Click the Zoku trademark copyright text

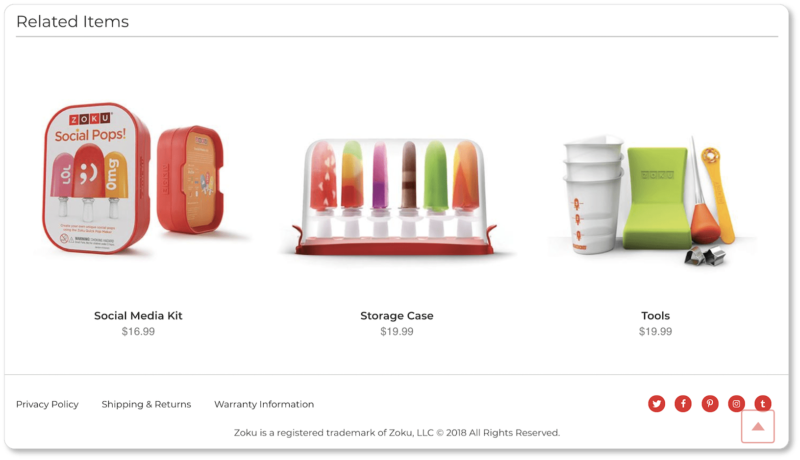click(396, 432)
